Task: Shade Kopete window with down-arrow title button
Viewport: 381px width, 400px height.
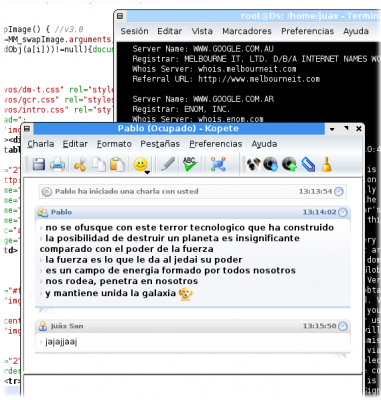Action: (332, 129)
